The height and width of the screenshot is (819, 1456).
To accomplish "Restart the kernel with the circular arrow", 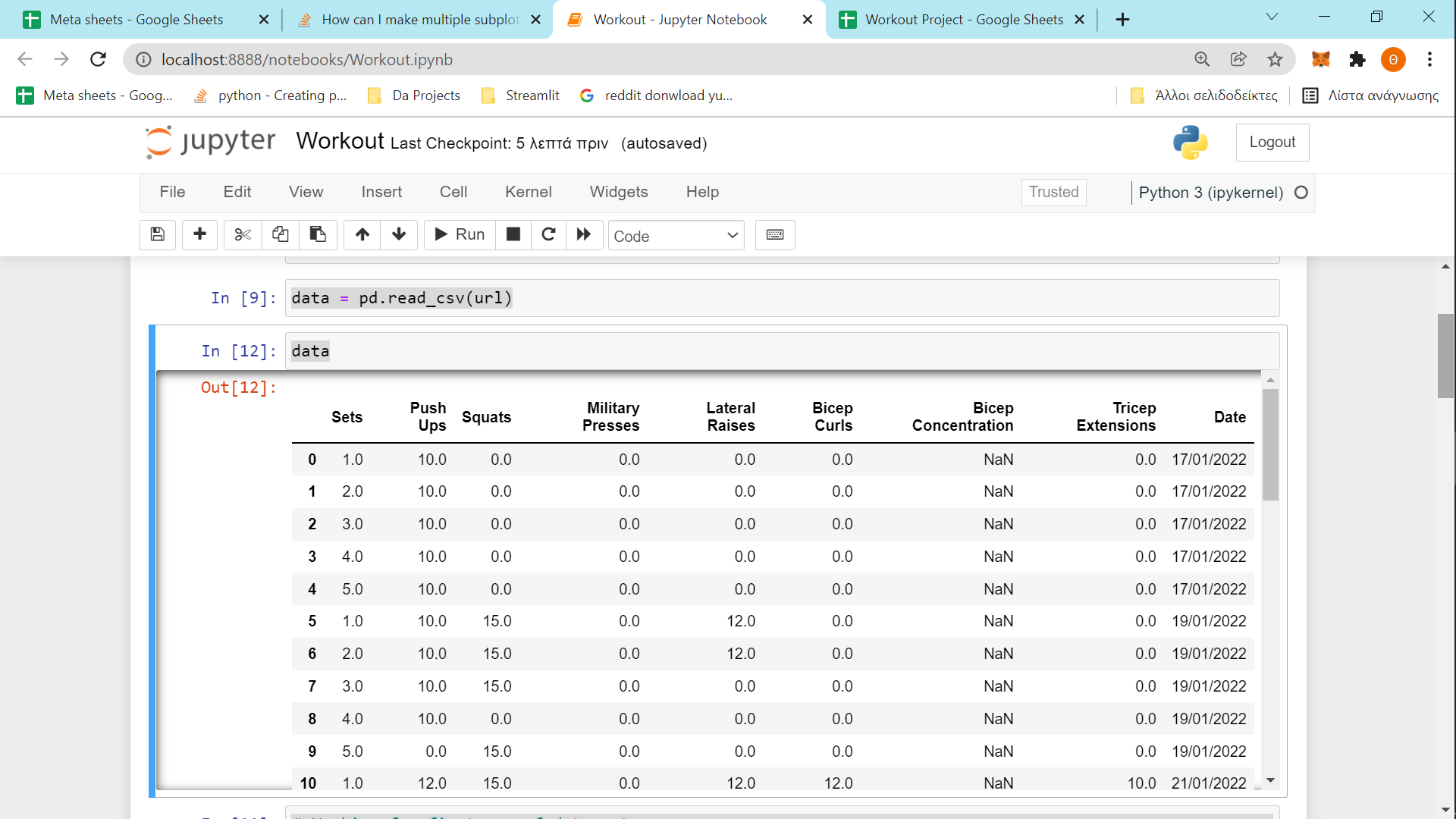I will [548, 235].
